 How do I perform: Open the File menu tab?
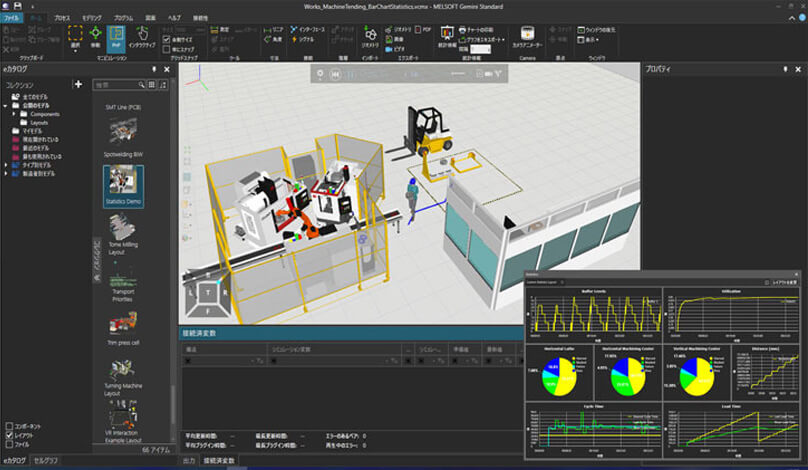point(11,18)
